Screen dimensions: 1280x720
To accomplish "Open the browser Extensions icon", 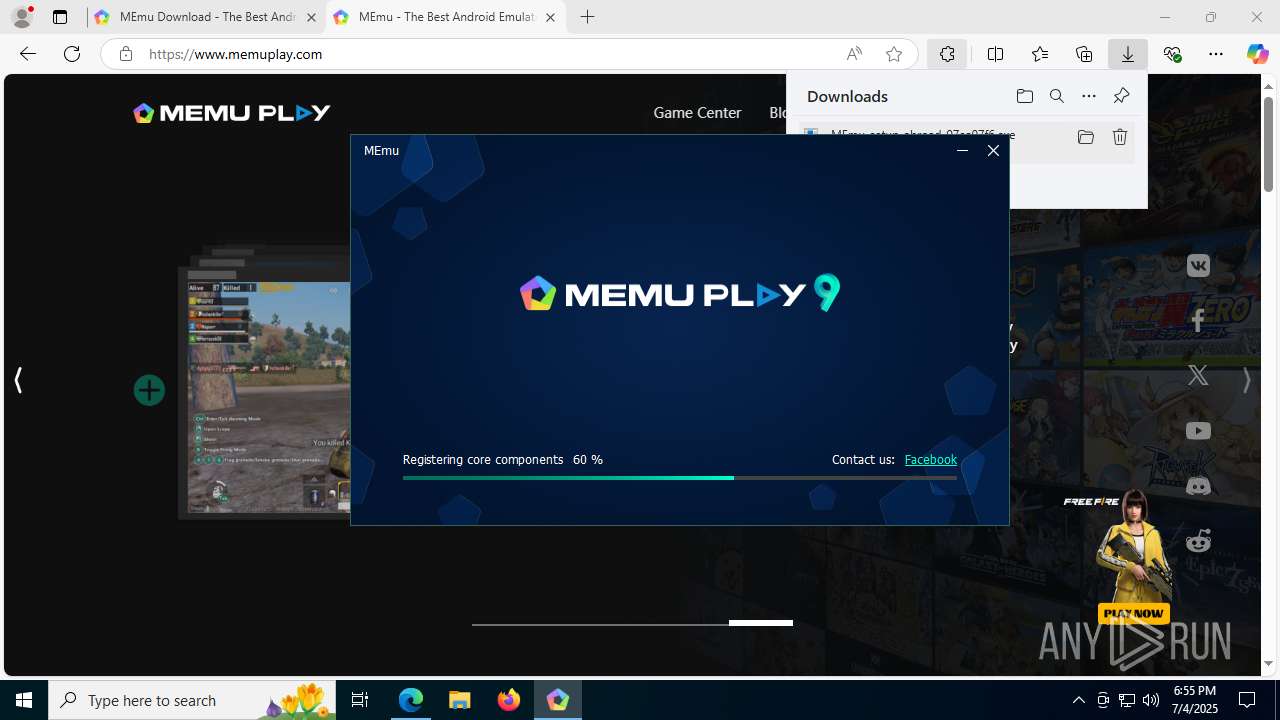I will [947, 54].
